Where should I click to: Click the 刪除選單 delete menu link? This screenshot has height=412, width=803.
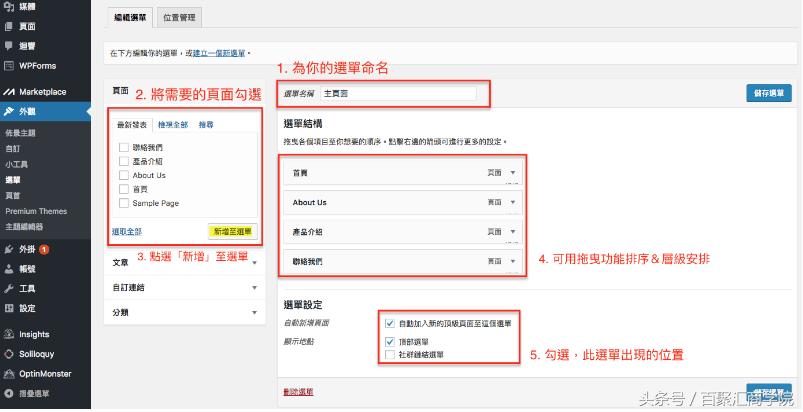(x=298, y=392)
